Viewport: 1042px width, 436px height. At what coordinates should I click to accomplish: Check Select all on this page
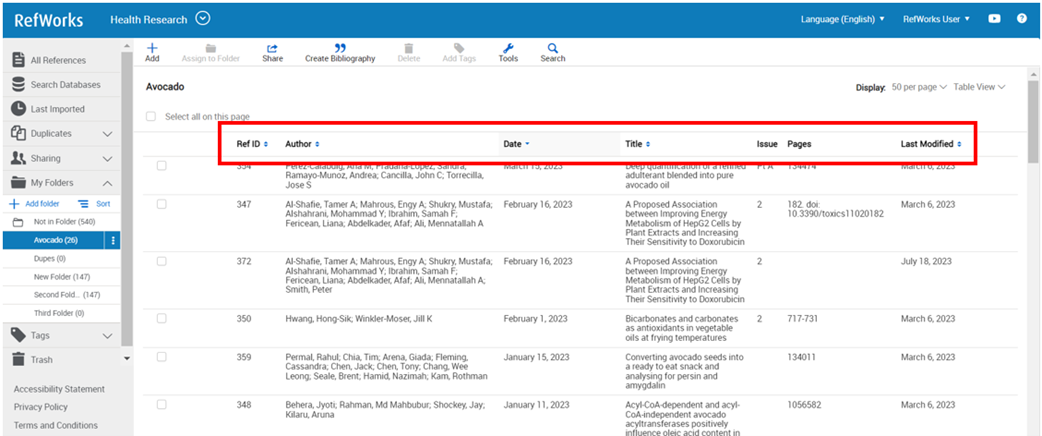pos(151,116)
